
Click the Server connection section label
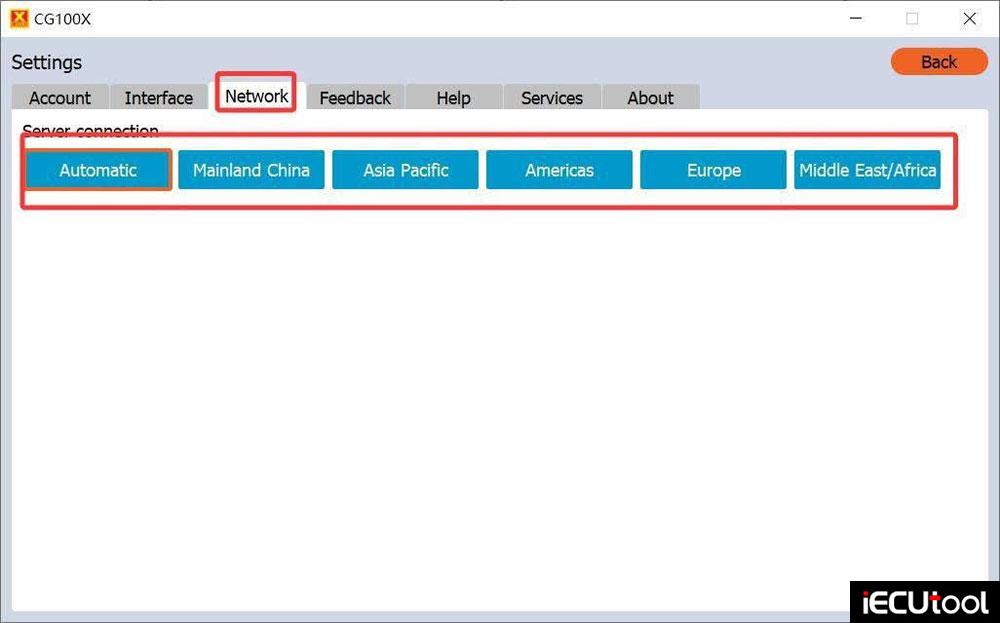tap(90, 130)
